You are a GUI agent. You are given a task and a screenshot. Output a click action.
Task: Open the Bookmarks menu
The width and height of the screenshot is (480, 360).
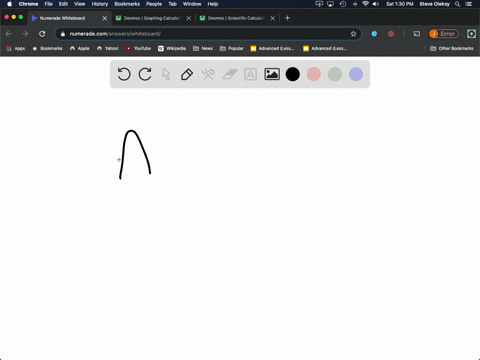coord(127,4)
